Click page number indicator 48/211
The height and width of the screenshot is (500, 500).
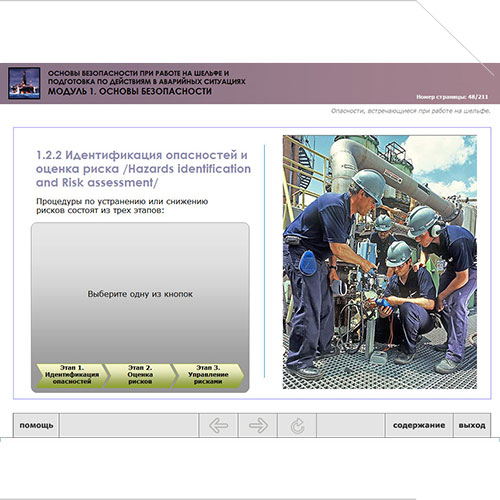click(x=452, y=97)
